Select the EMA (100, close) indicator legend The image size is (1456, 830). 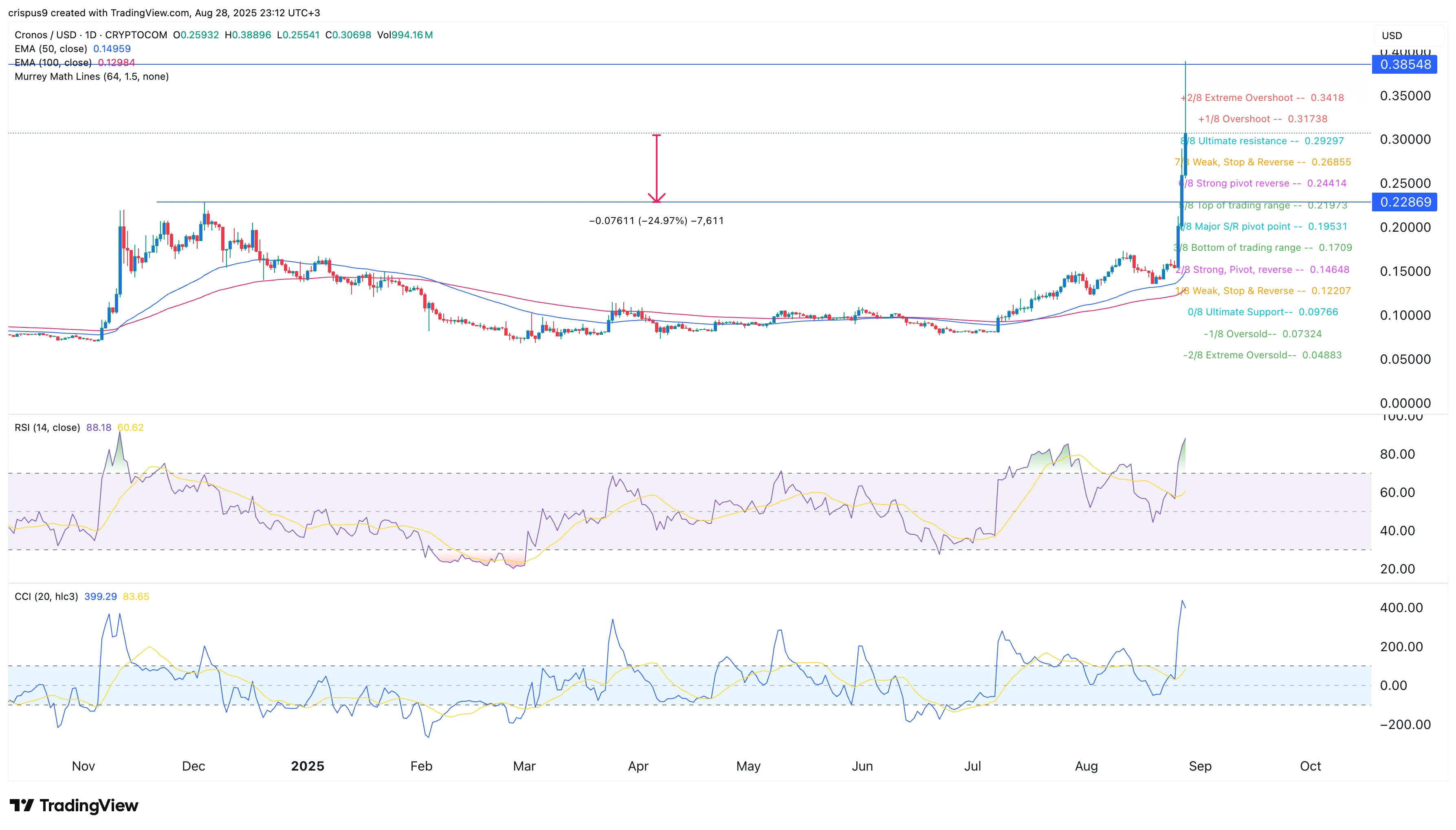75,63
